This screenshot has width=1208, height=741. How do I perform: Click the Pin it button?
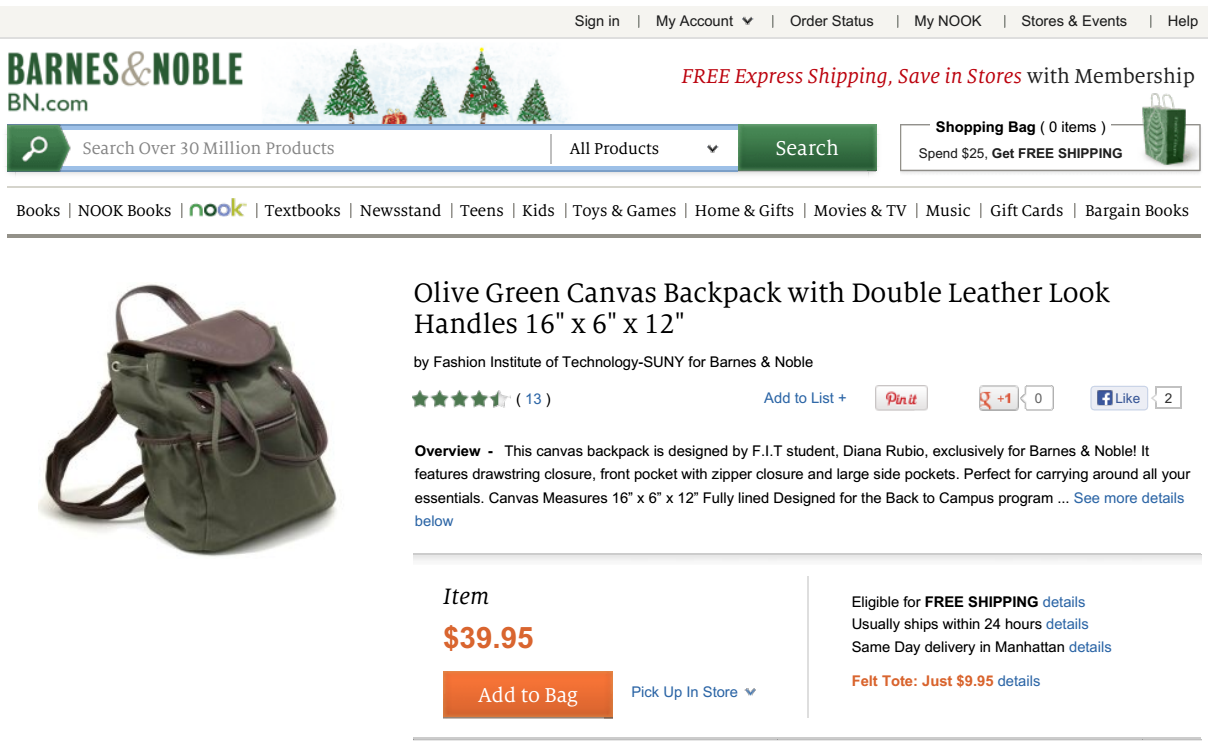tap(901, 398)
